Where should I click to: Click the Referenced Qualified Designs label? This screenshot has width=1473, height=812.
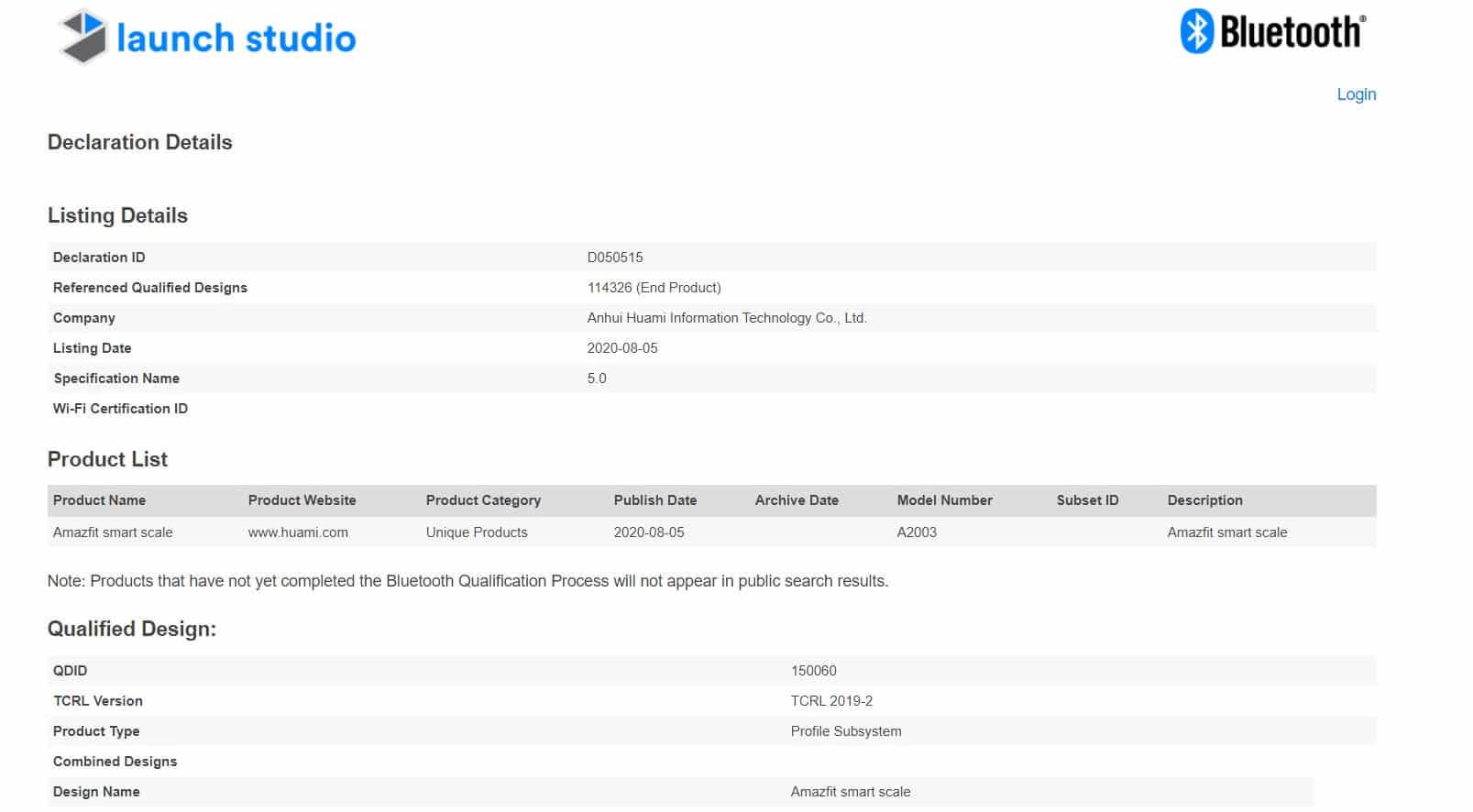[150, 288]
